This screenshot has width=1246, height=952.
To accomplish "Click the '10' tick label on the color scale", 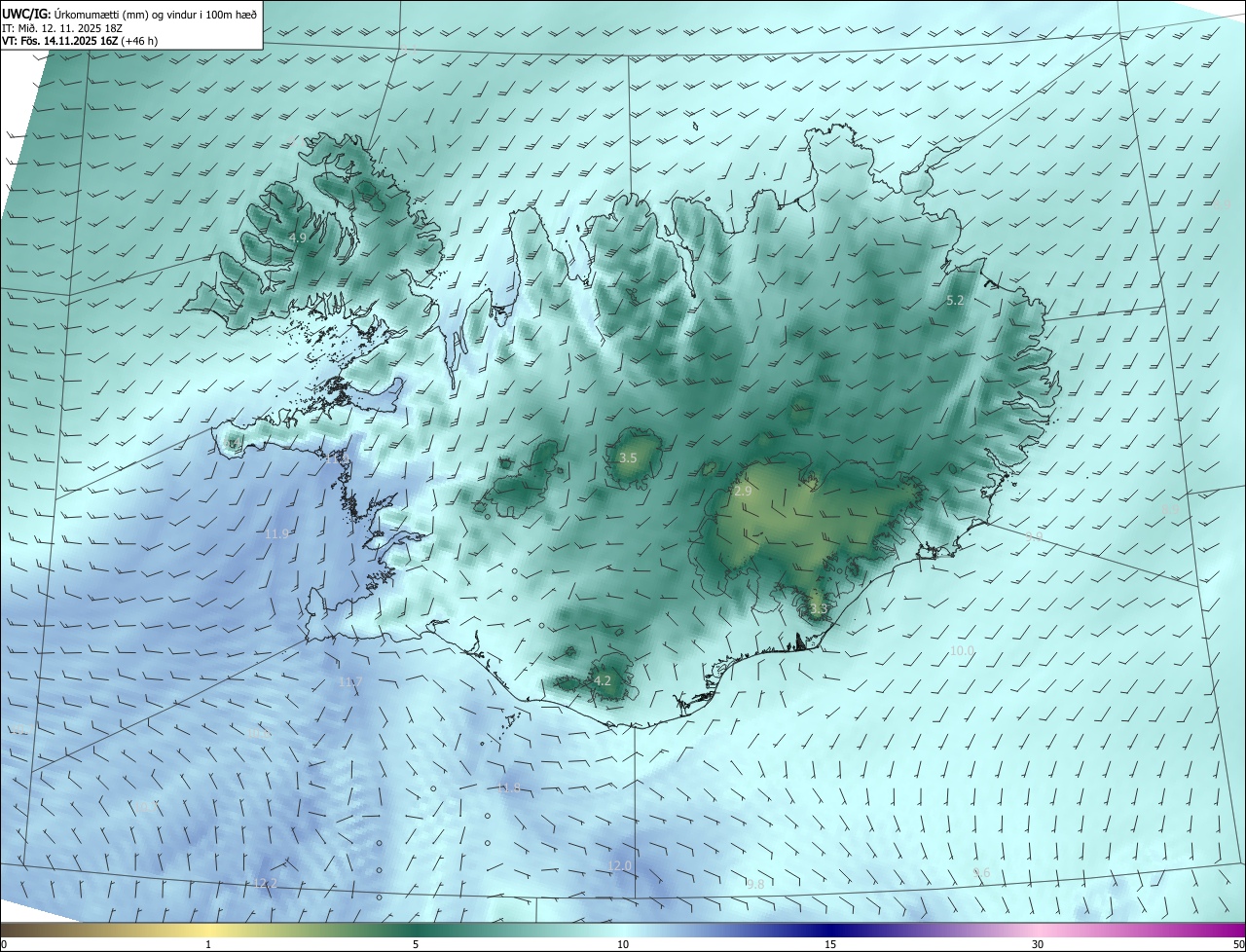I will [x=623, y=944].
